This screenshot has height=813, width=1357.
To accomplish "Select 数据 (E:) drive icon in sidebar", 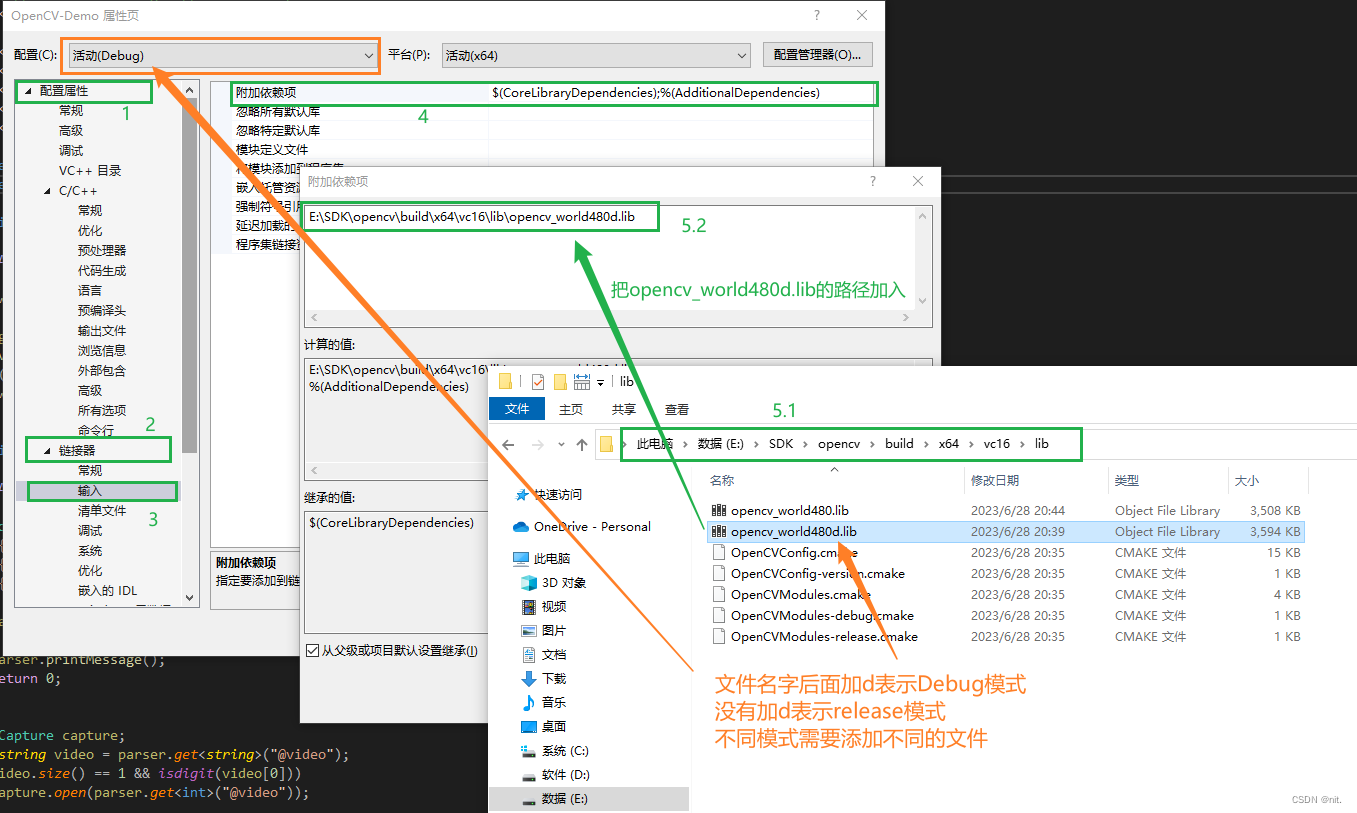I will 529,799.
